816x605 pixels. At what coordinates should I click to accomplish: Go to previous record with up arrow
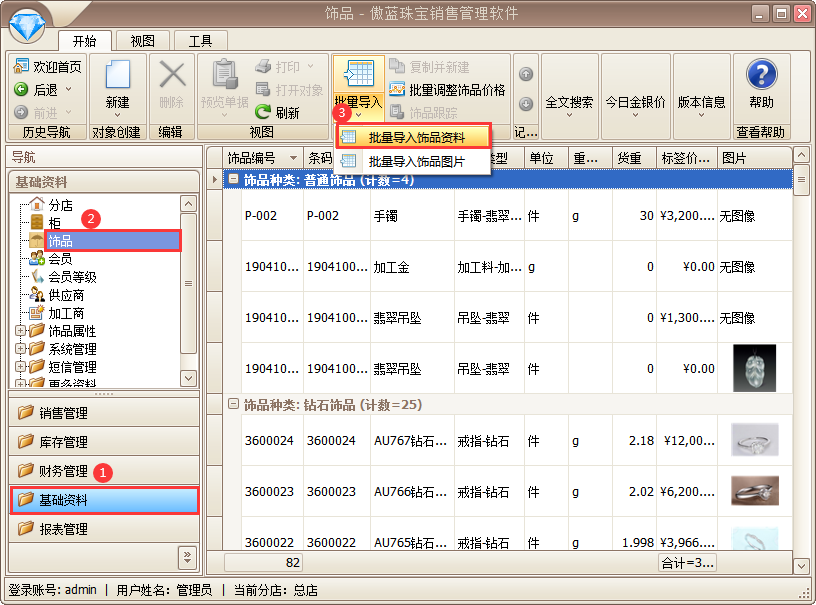526,74
